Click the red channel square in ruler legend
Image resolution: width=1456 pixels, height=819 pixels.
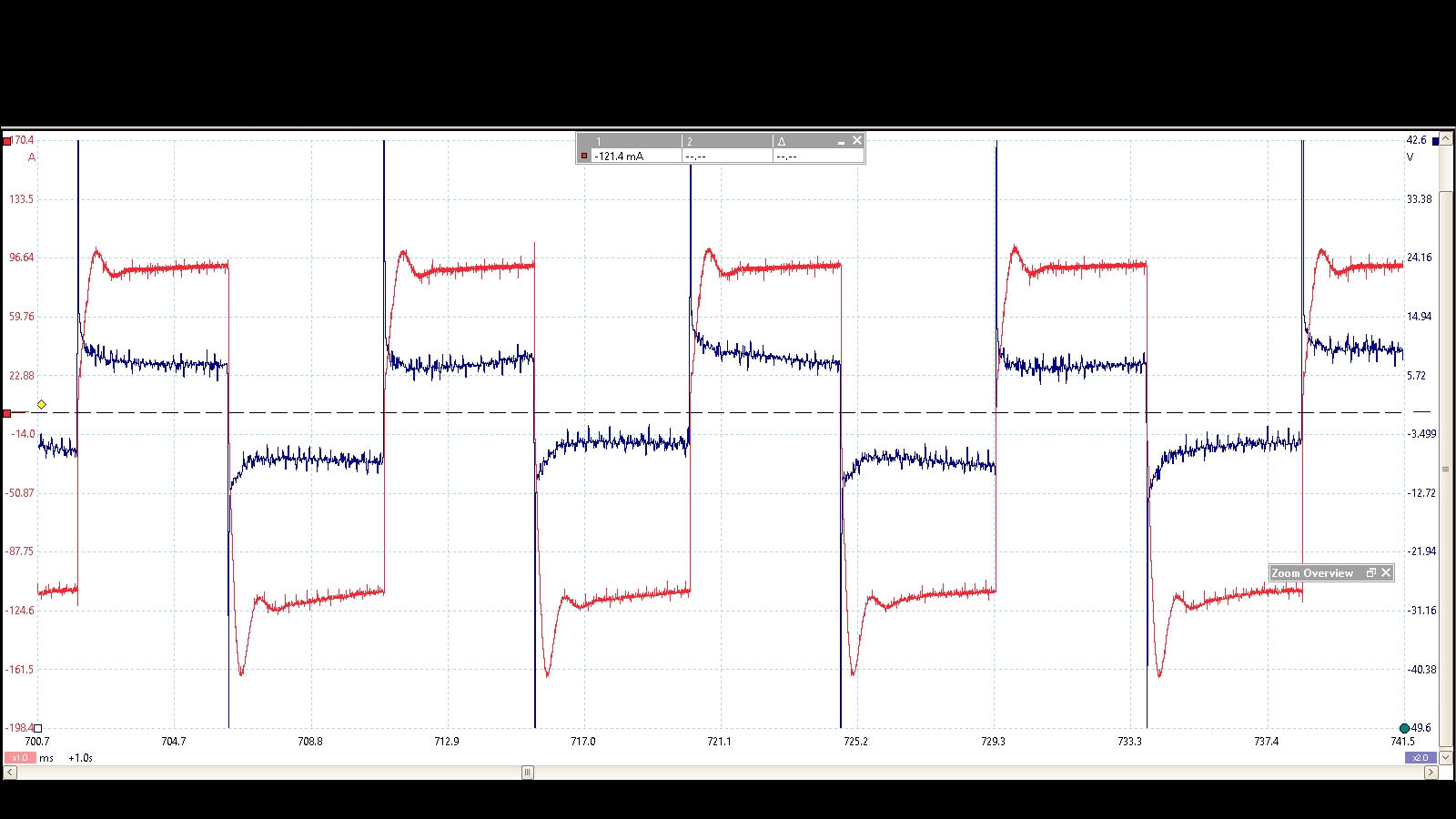(584, 156)
